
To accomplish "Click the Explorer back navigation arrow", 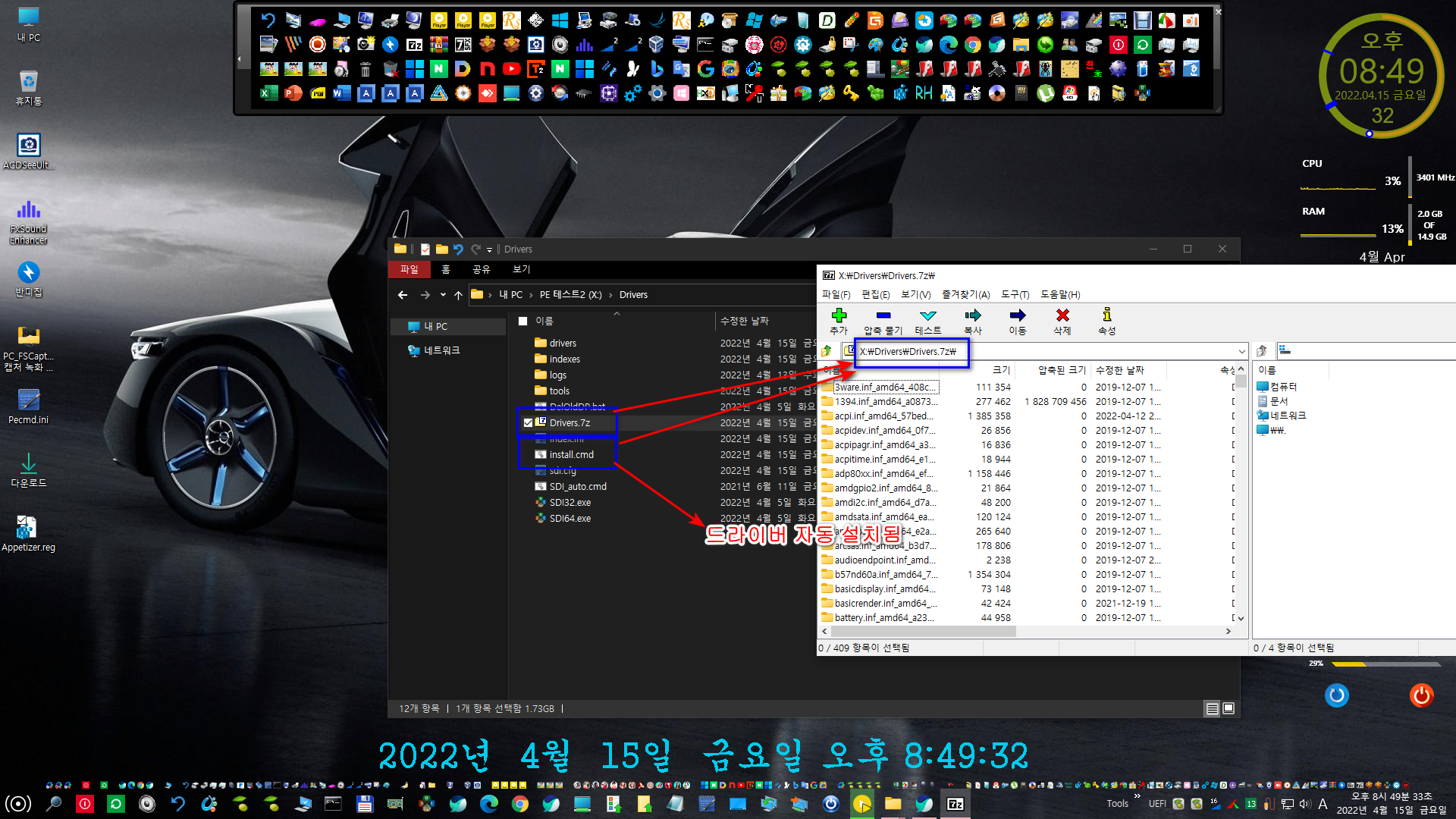I will click(x=403, y=295).
